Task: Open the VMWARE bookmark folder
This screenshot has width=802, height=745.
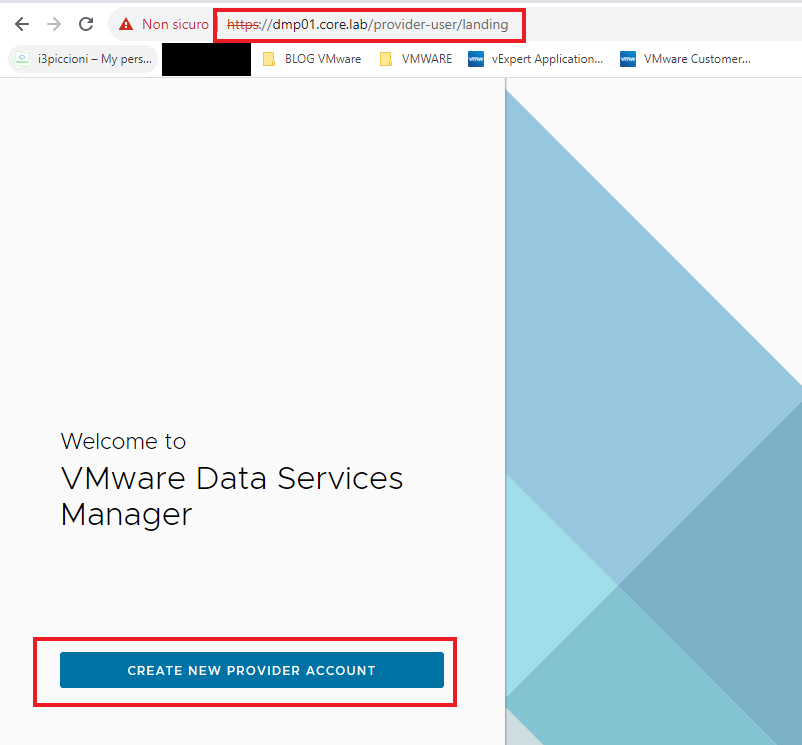Action: [x=416, y=59]
